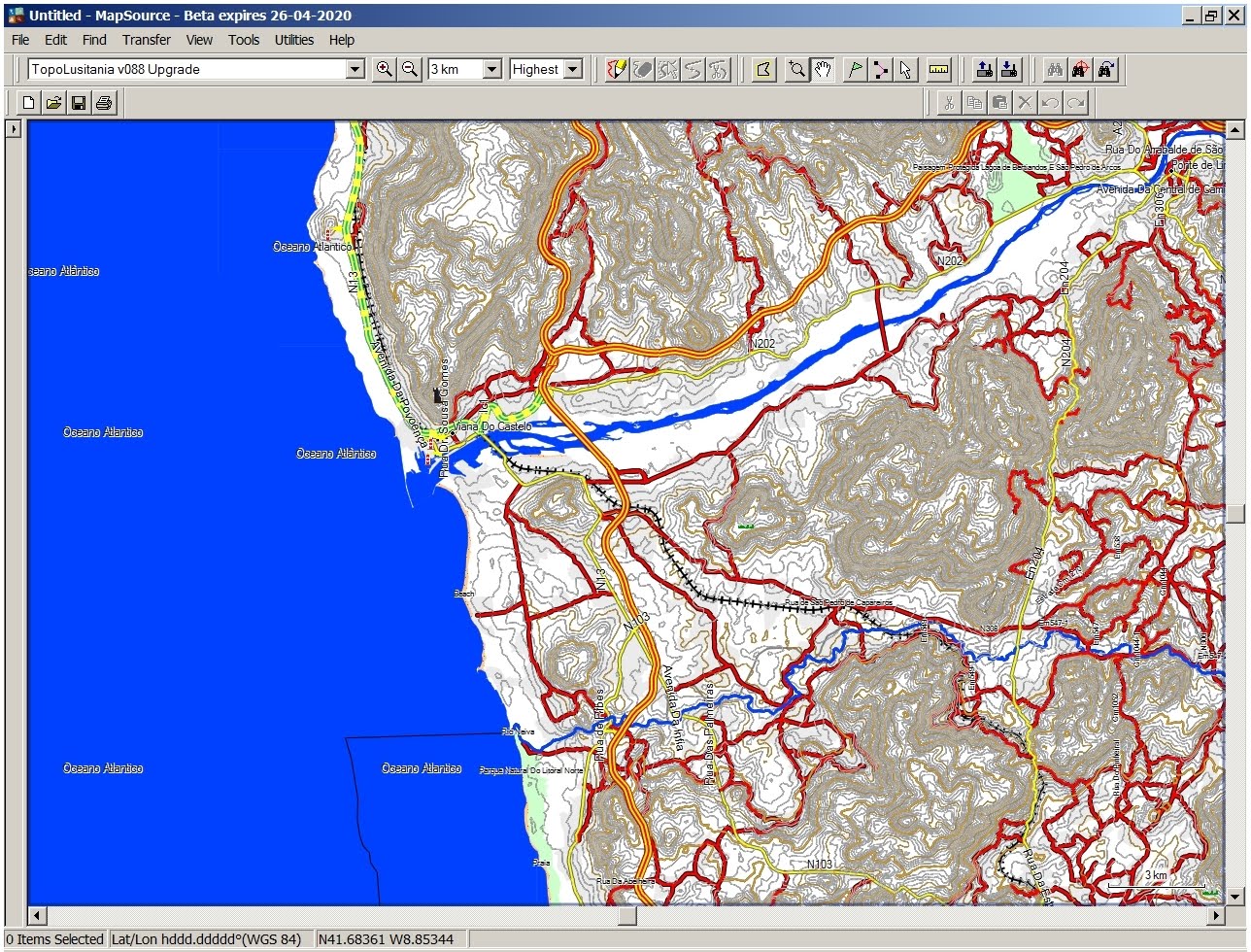Open the Transfer menu
Image resolution: width=1251 pixels, height=952 pixels.
pyautogui.click(x=146, y=40)
